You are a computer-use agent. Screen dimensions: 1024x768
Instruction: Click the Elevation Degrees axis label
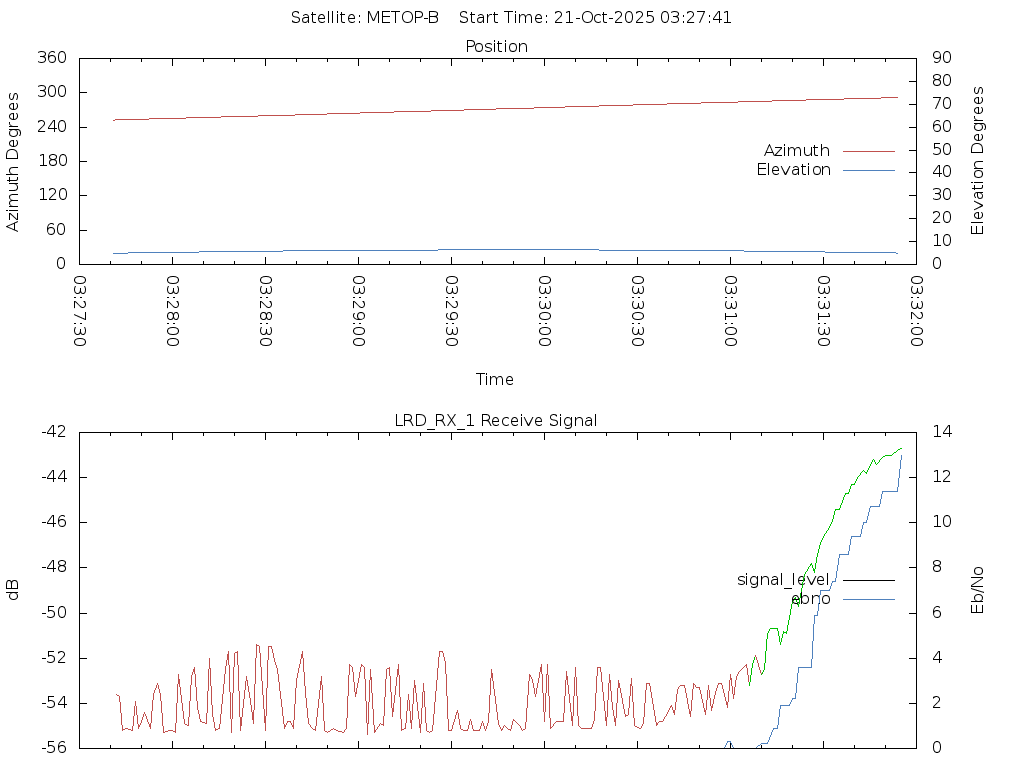tap(978, 161)
